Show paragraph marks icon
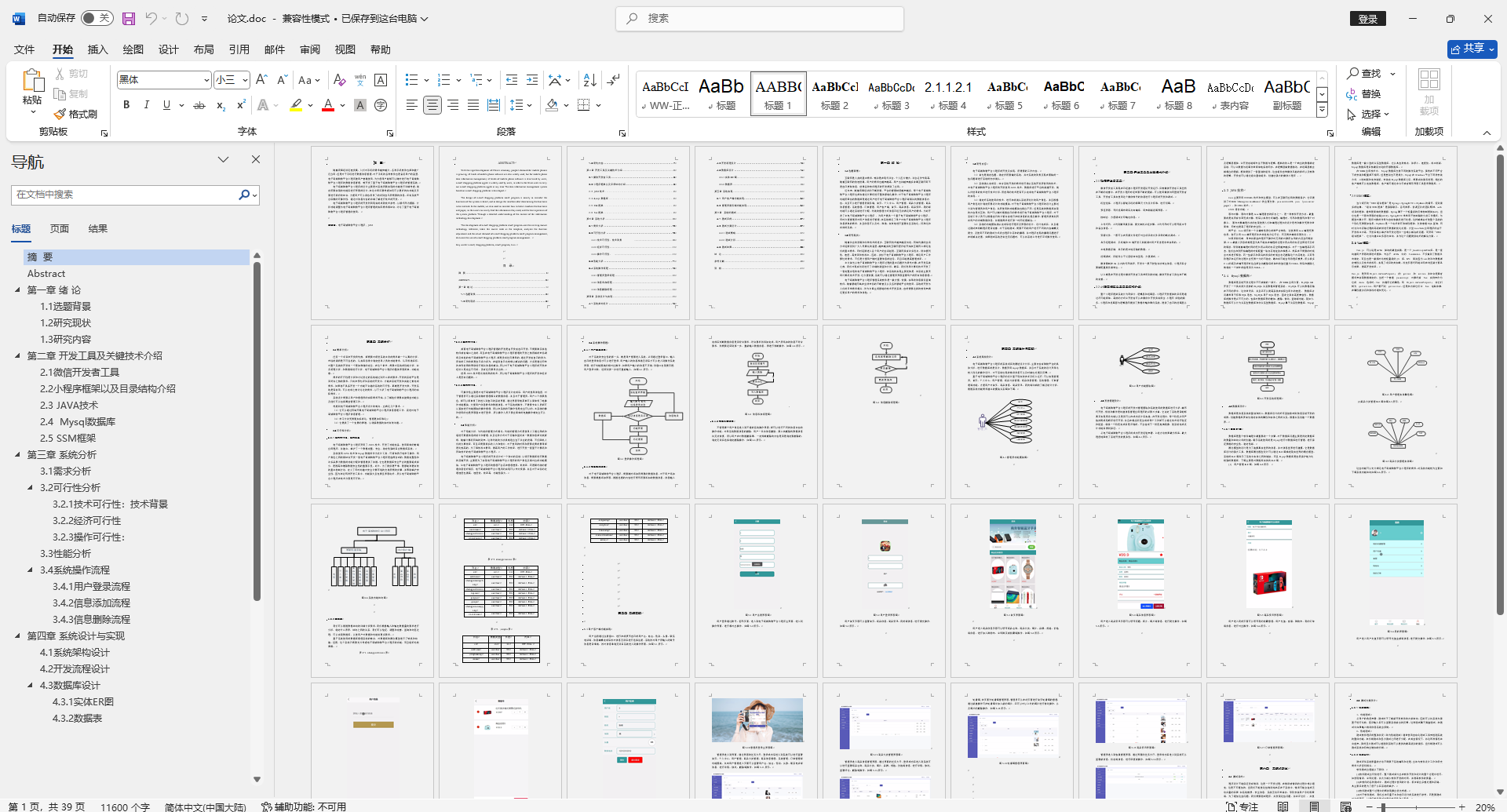1507x812 pixels. point(614,80)
